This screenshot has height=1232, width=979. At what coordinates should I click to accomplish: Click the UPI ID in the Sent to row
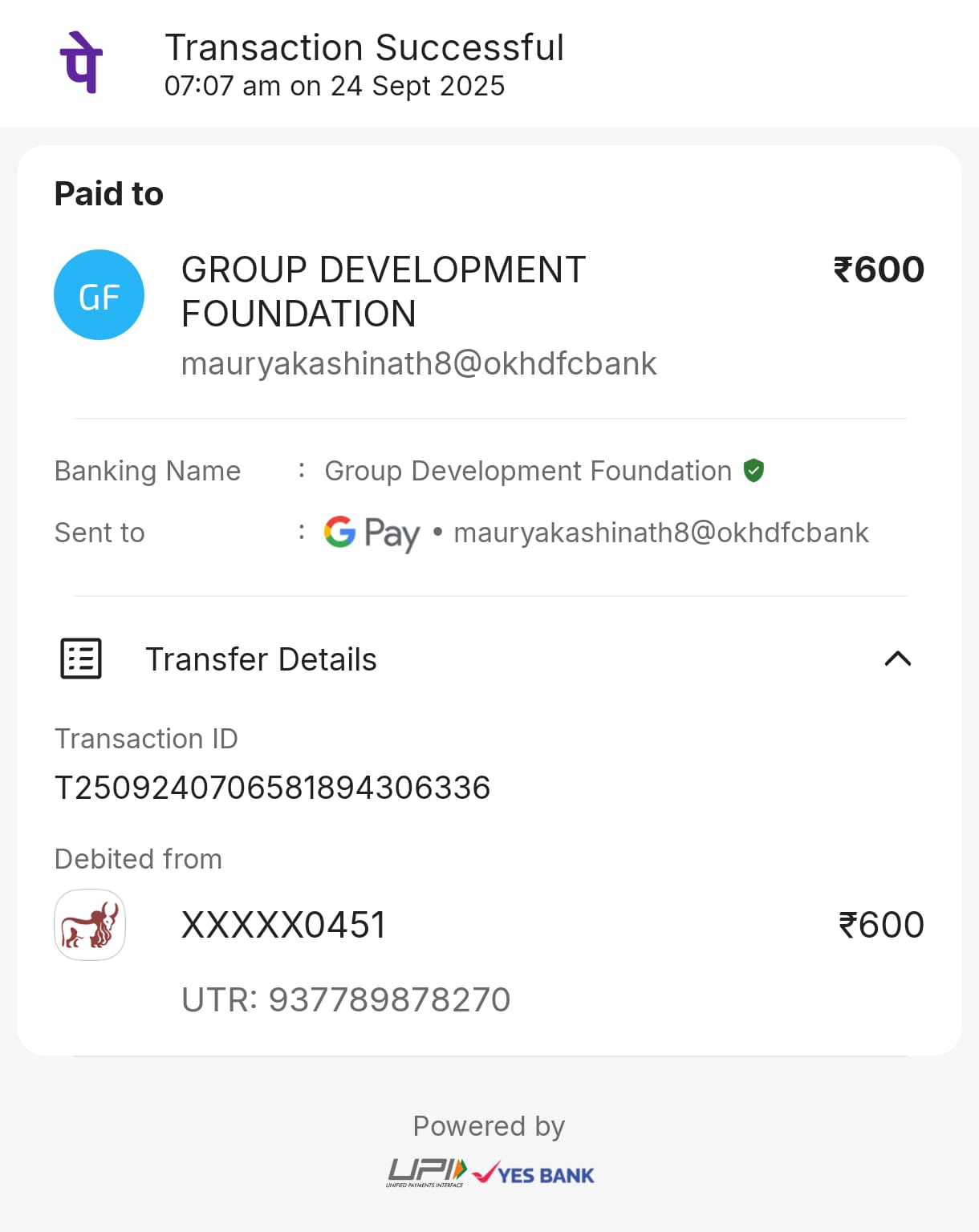(661, 533)
